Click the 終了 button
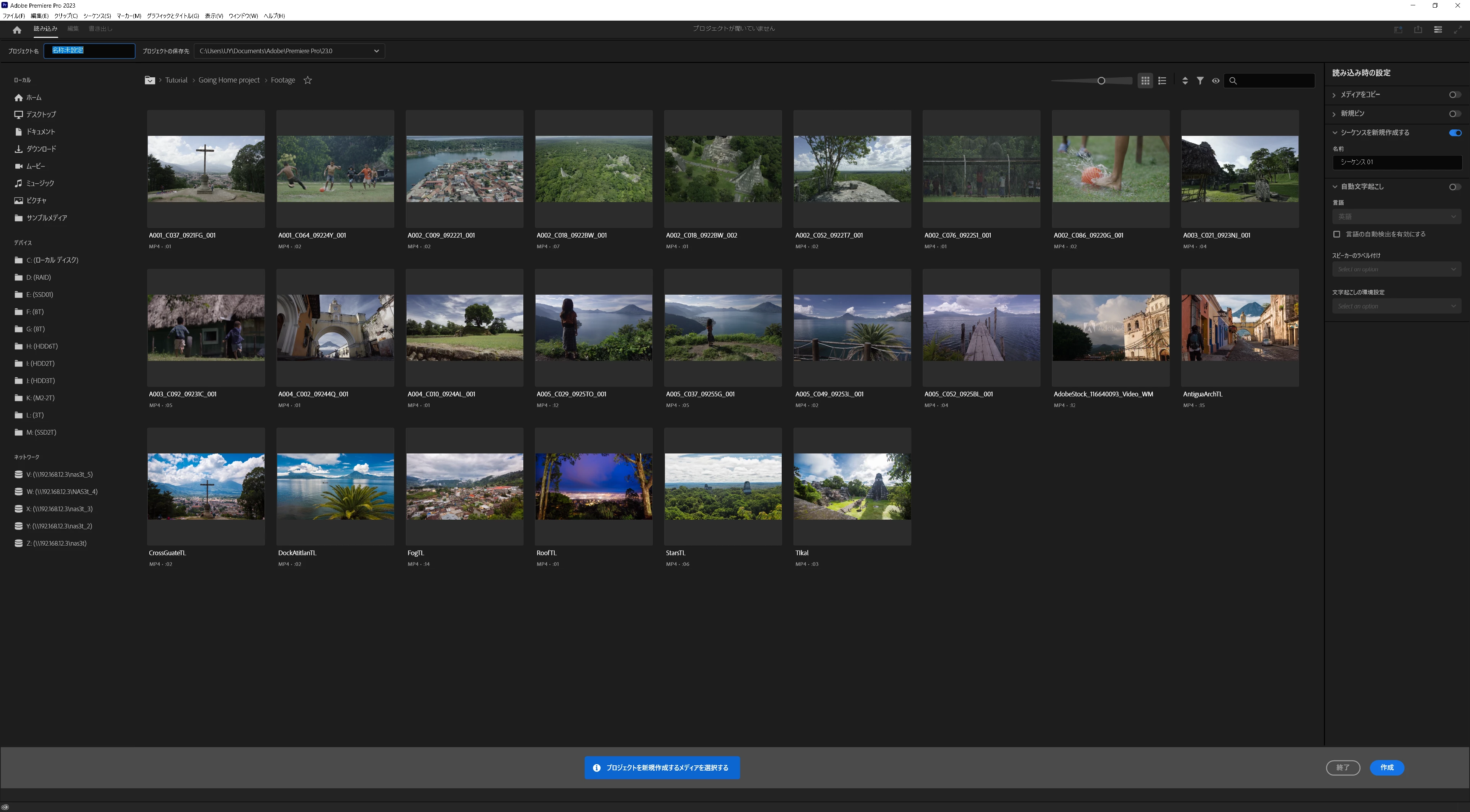Screen dimensions: 1470x812 click(x=1343, y=768)
